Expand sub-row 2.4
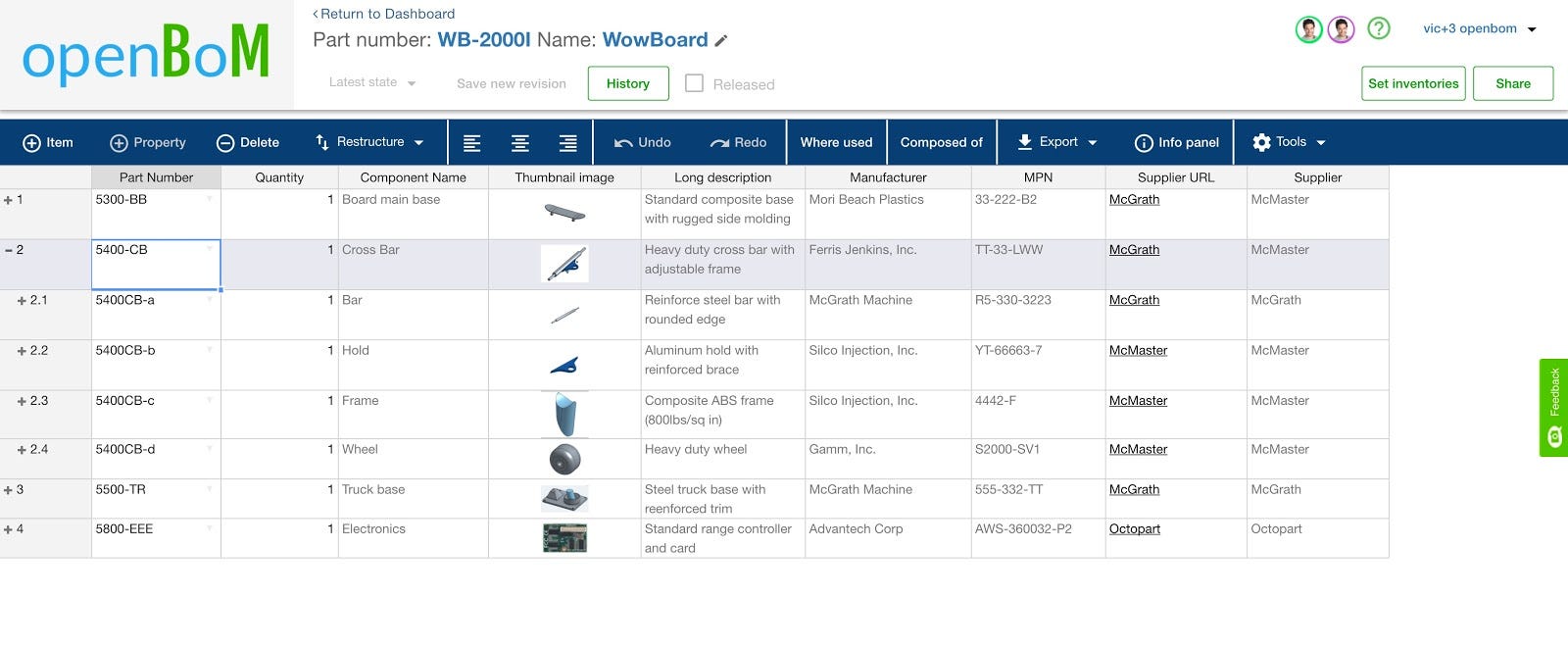Screen dimensions: 1568x648 (22, 450)
